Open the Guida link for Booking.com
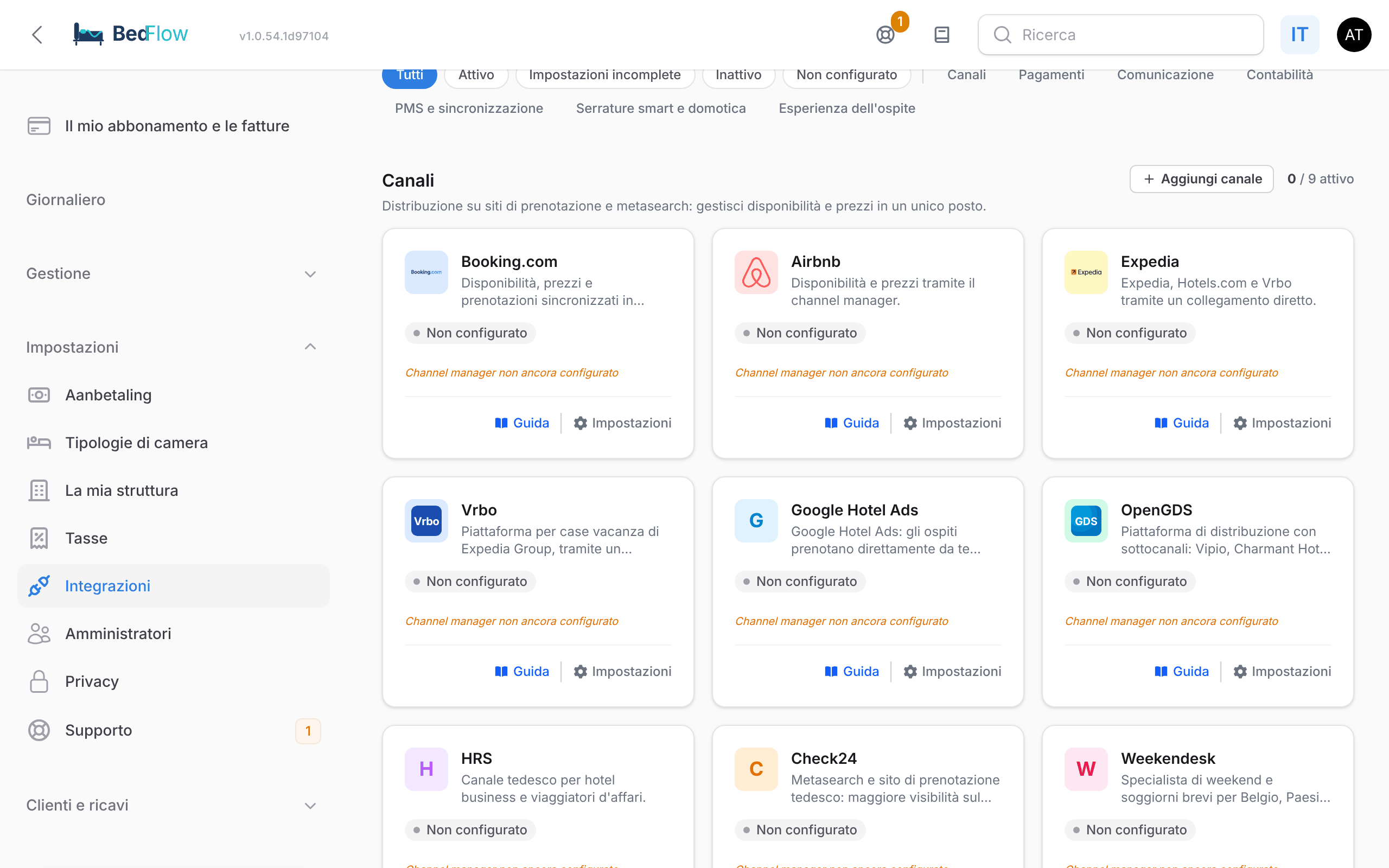This screenshot has width=1389, height=868. pyautogui.click(x=522, y=423)
